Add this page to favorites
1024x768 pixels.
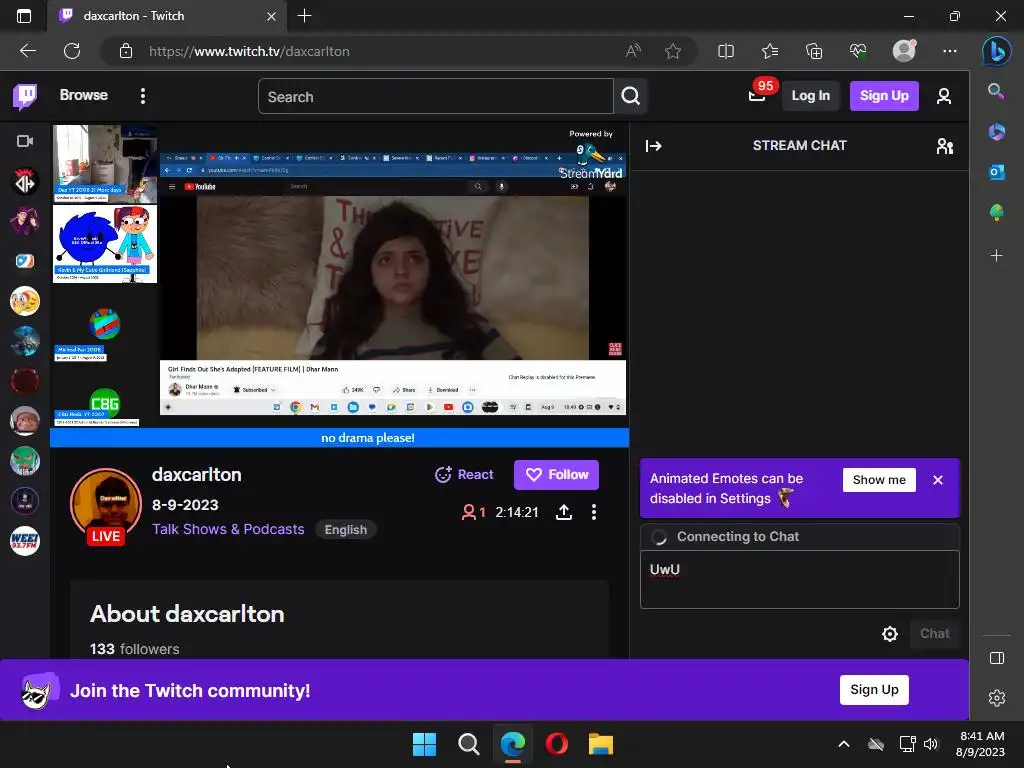click(x=673, y=51)
